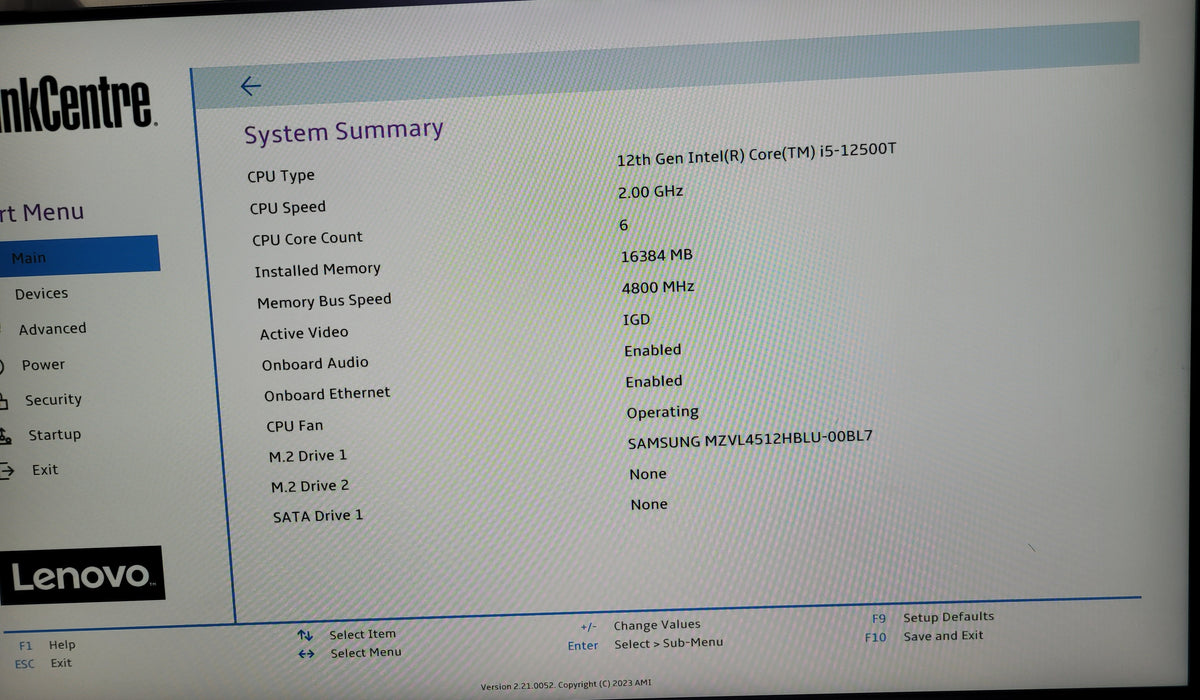The width and height of the screenshot is (1200, 700).
Task: Click the 2.00 GHz value
Action: (x=650, y=191)
